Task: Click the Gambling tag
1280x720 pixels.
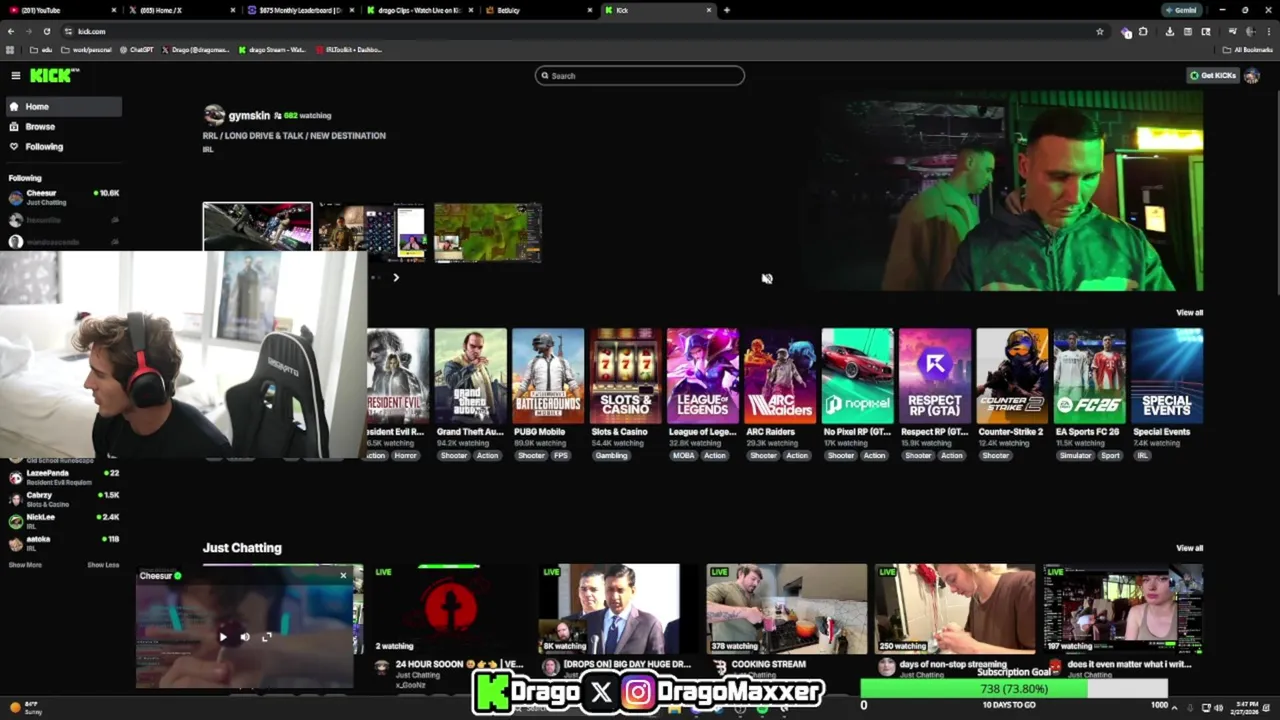Action: tap(611, 456)
